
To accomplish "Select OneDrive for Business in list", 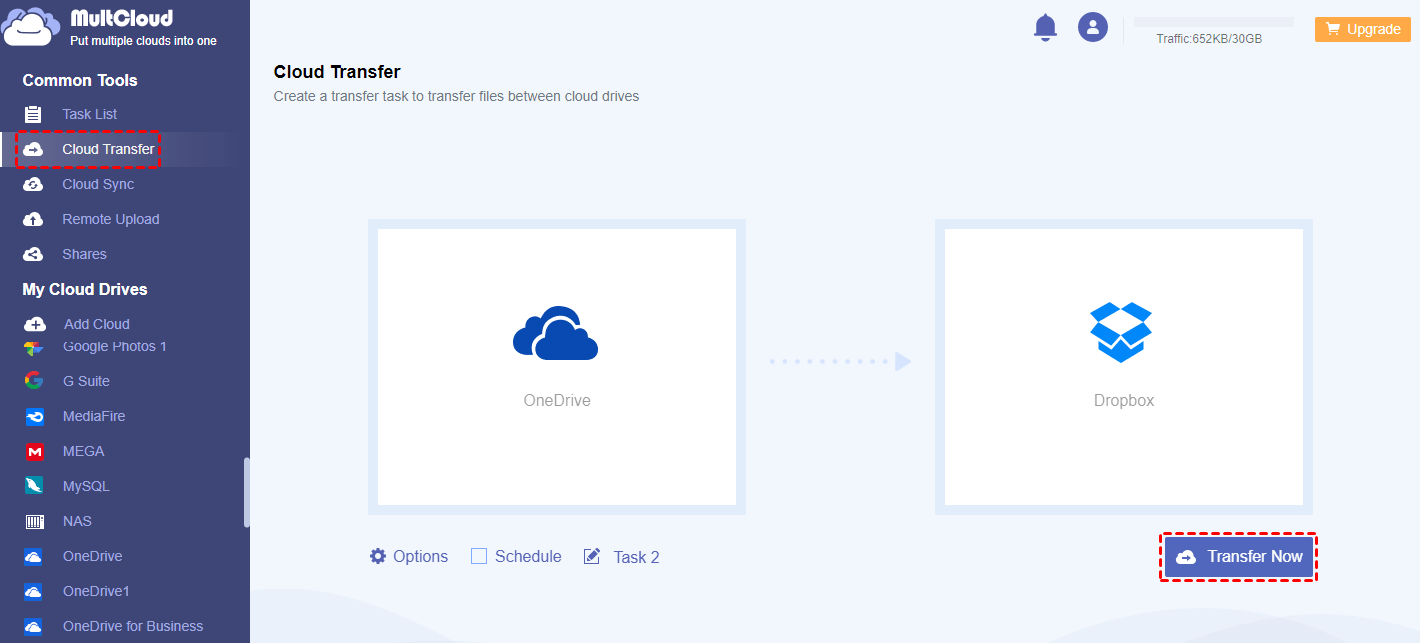I will point(133,626).
